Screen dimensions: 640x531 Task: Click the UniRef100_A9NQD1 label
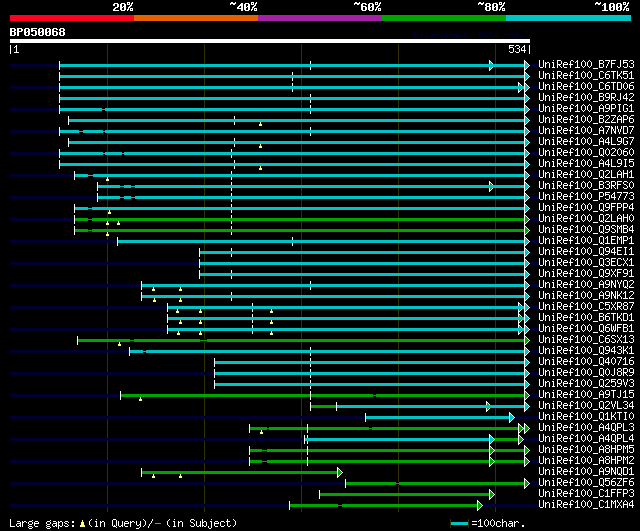tap(586, 472)
